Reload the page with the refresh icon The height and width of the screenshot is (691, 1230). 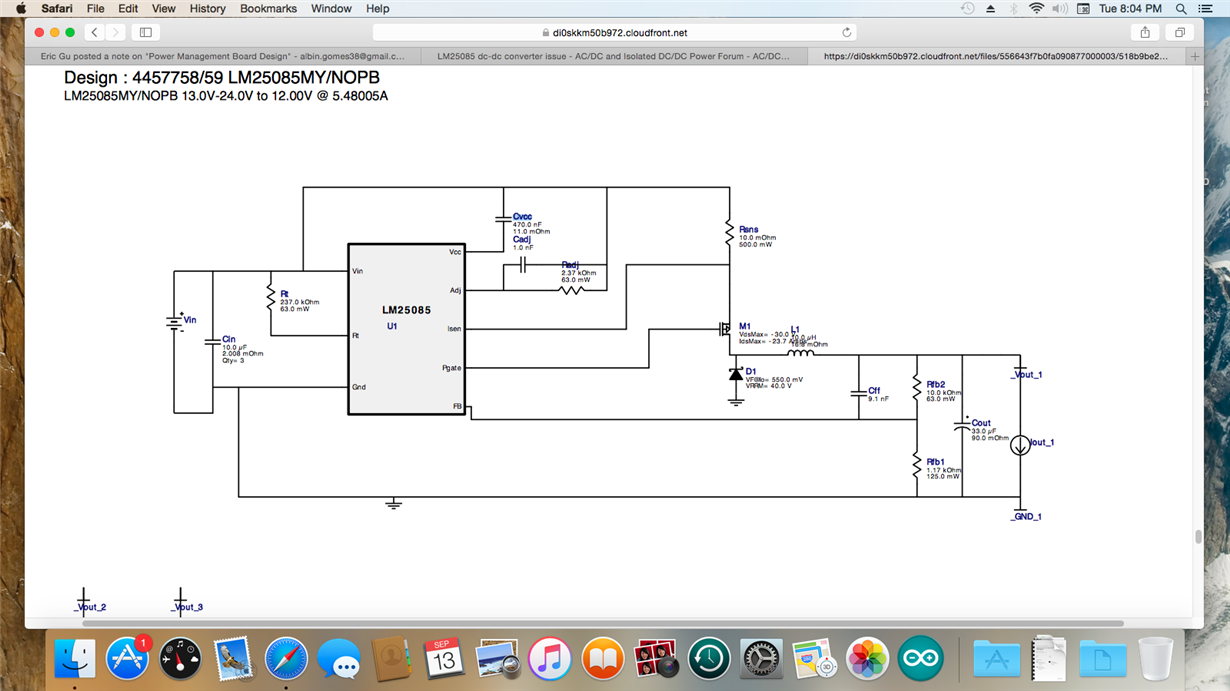(x=846, y=33)
